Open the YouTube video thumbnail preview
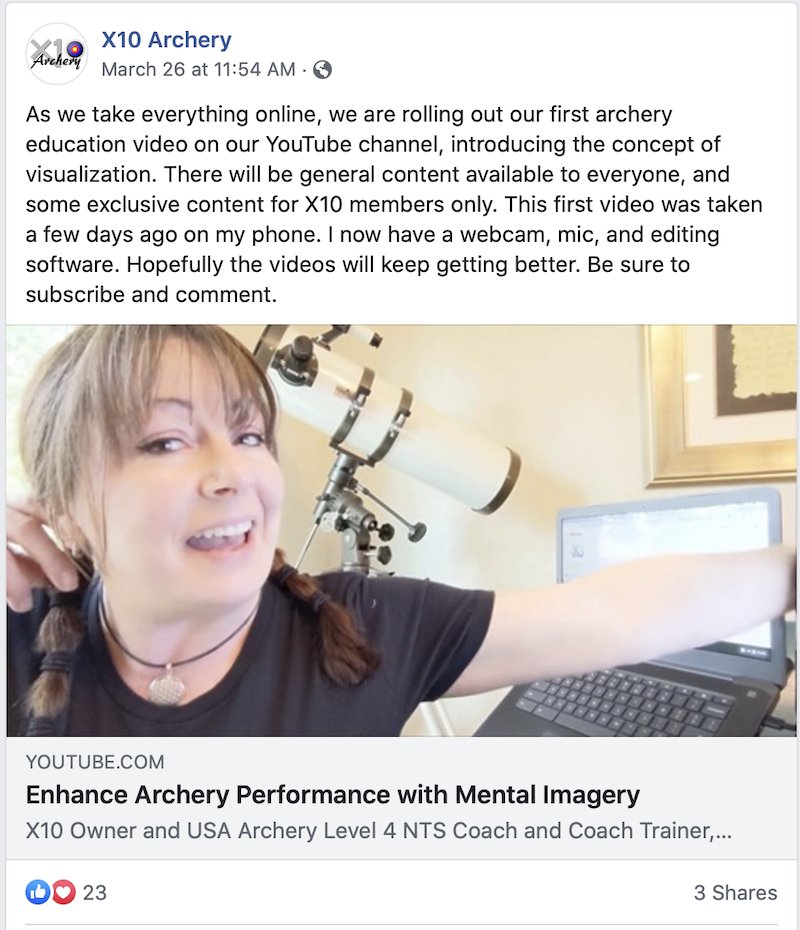Viewport: 800px width, 930px height. pos(401,530)
